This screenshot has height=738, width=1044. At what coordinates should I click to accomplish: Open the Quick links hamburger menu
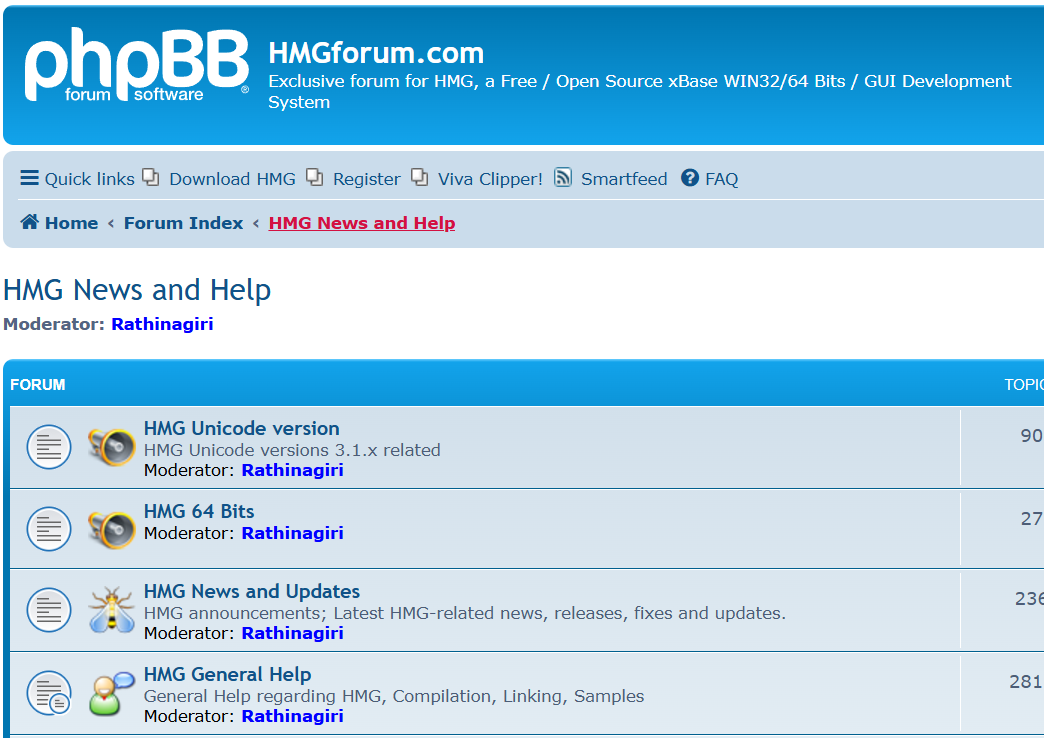pyautogui.click(x=77, y=179)
